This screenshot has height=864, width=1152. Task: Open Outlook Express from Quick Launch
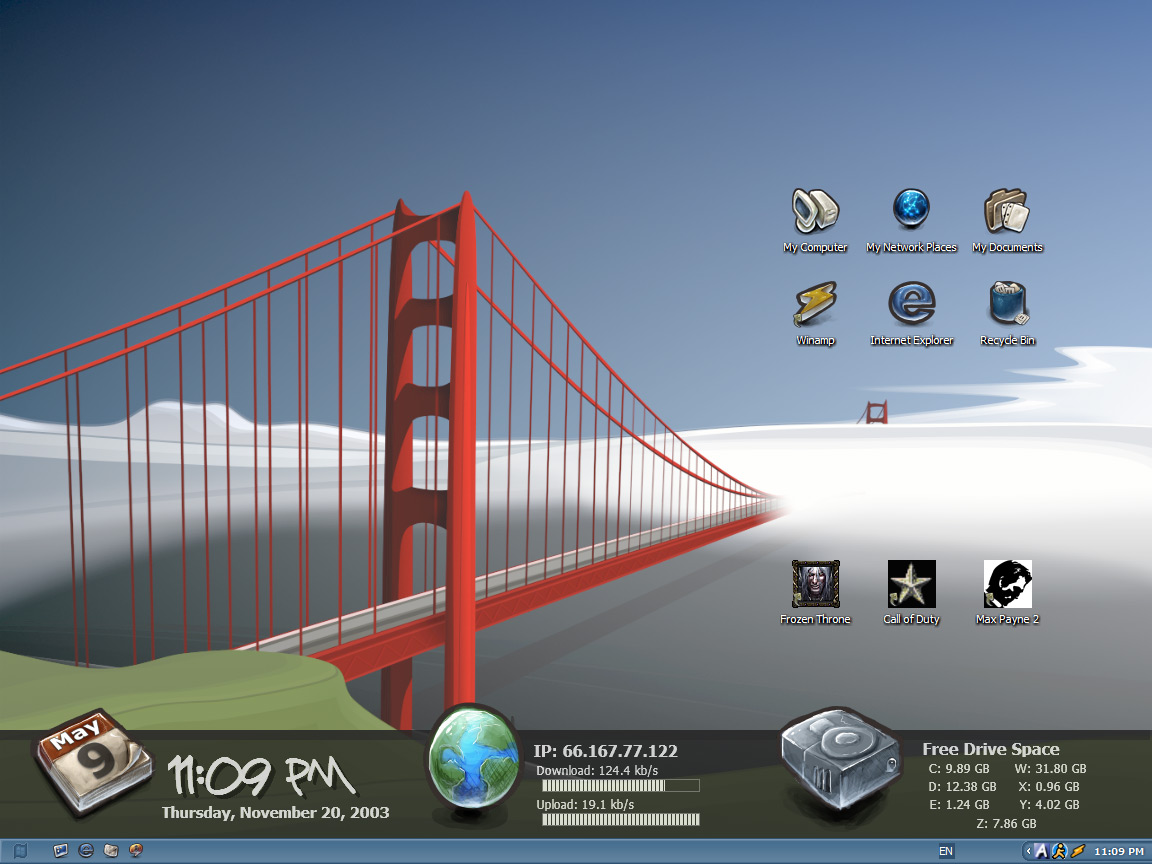click(110, 851)
